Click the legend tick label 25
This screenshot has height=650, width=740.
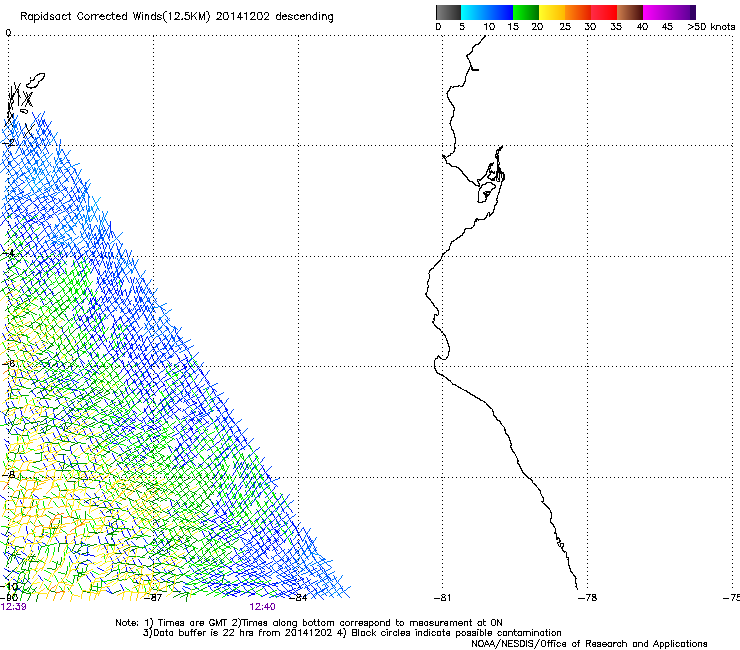pyautogui.click(x=565, y=27)
